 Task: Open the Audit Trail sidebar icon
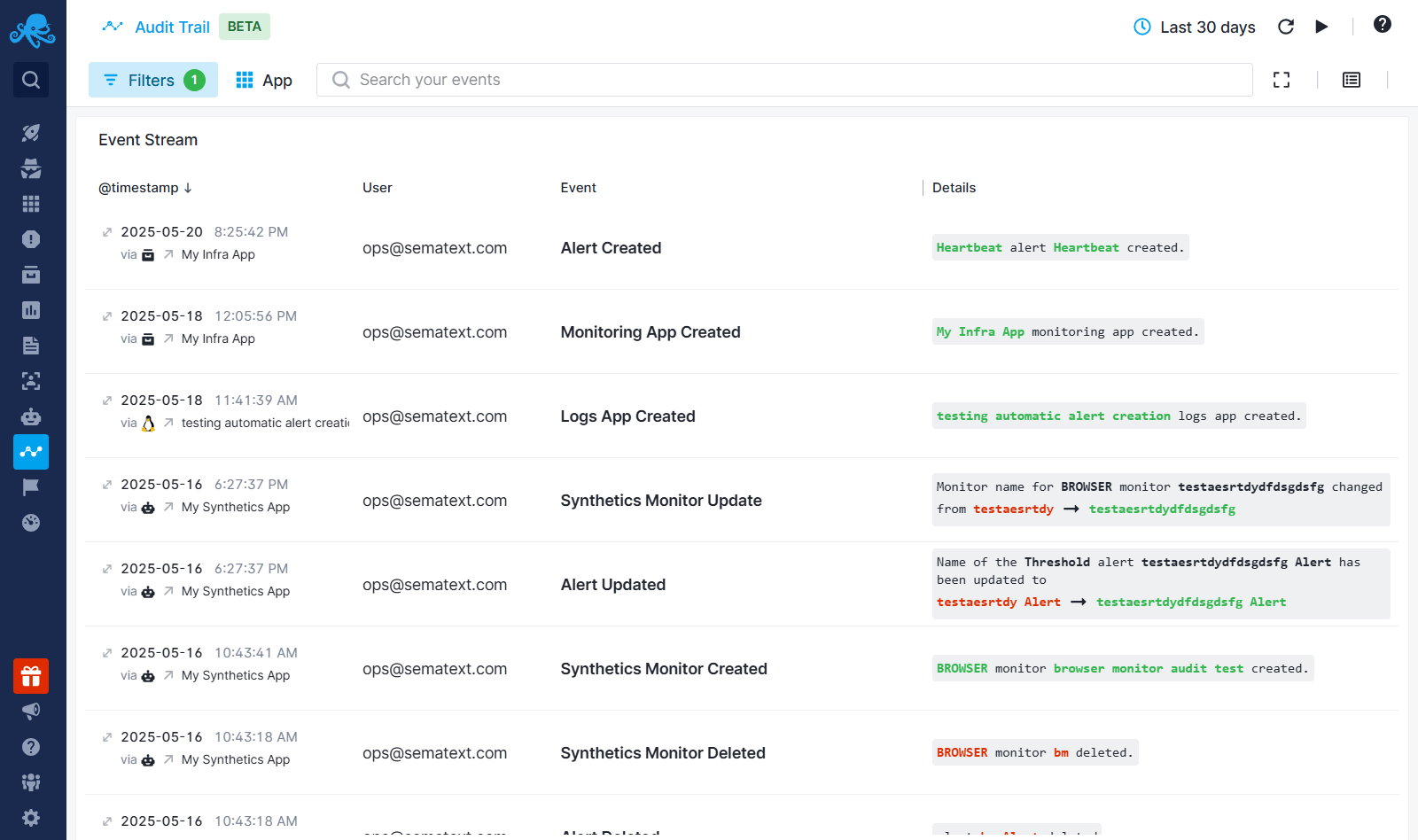[31, 452]
